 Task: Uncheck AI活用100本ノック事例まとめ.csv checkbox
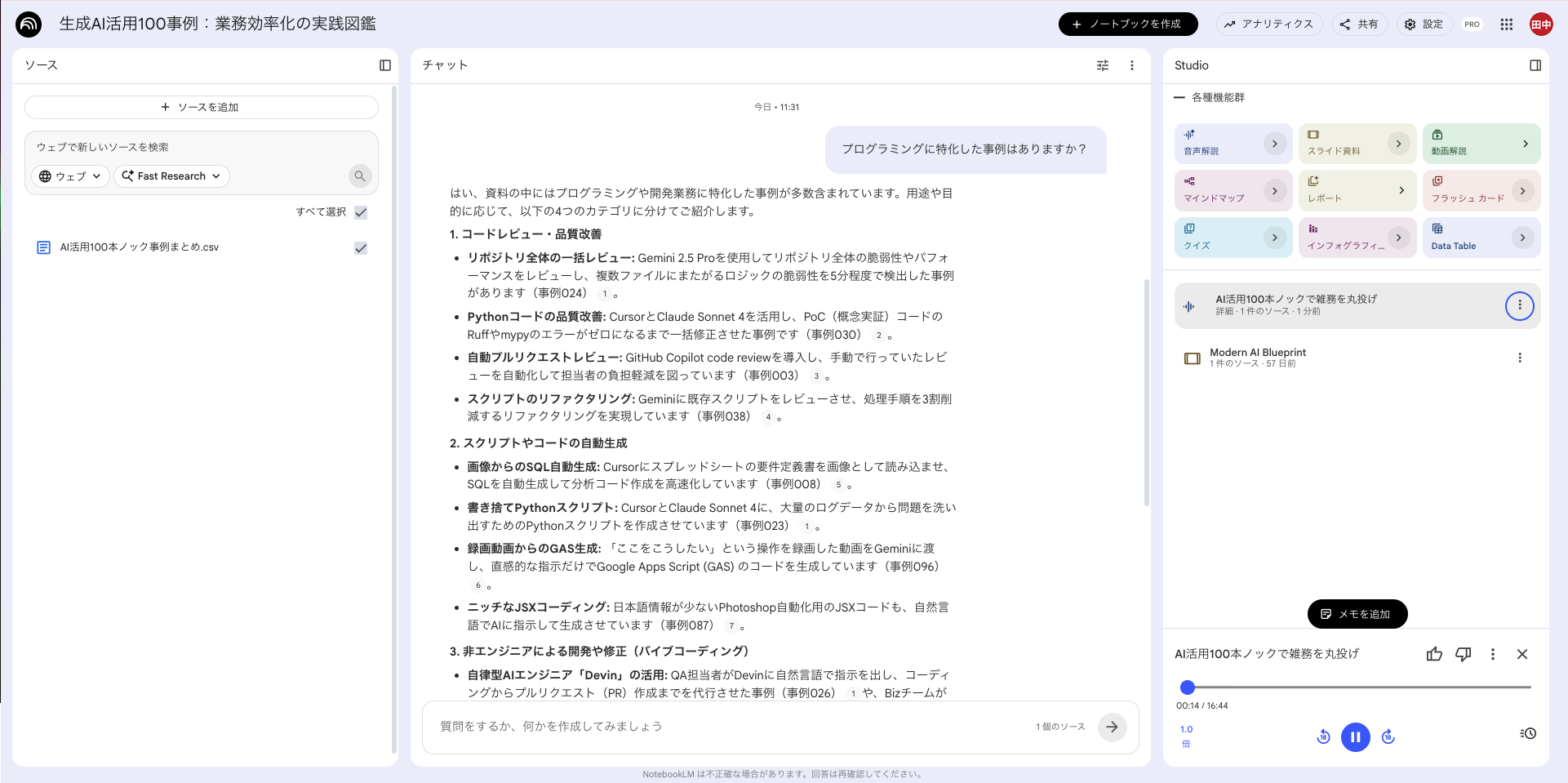click(x=361, y=248)
